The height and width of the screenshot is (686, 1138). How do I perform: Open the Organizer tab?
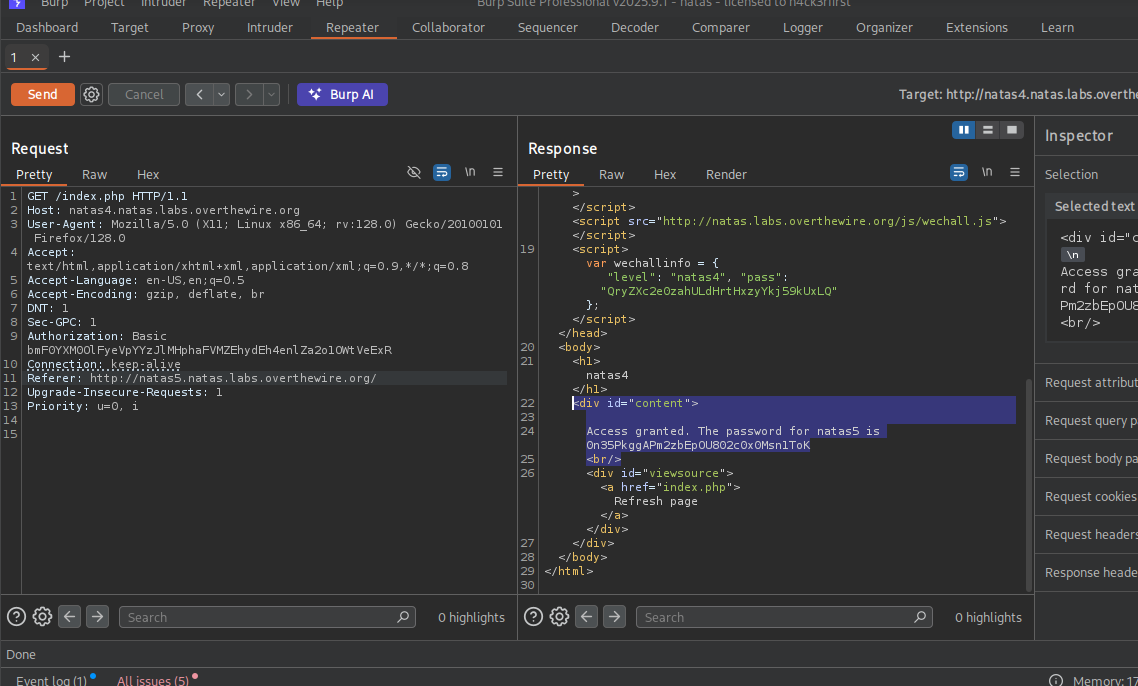(x=884, y=28)
